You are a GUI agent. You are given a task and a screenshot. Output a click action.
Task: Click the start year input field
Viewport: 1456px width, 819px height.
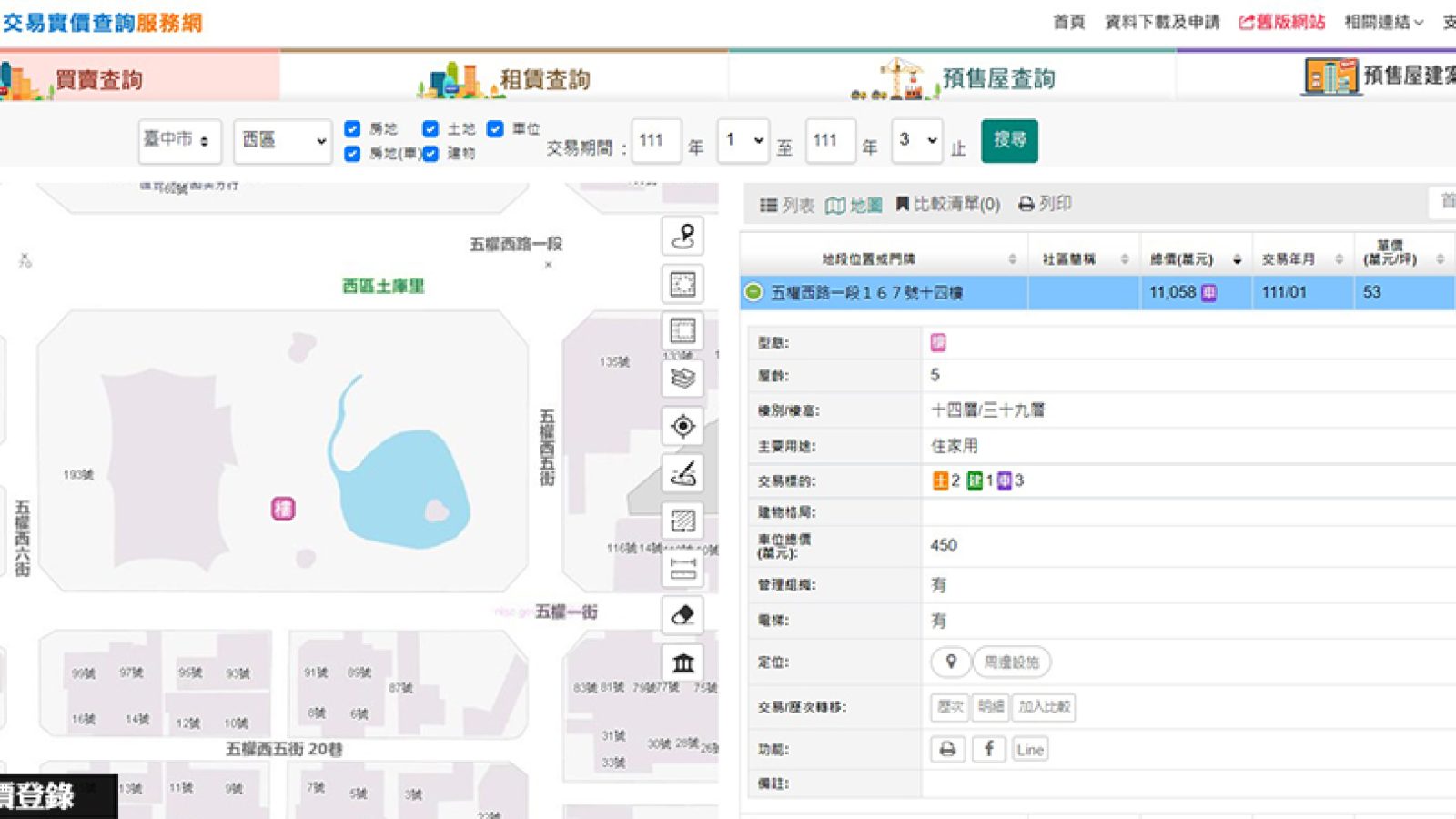(x=655, y=141)
